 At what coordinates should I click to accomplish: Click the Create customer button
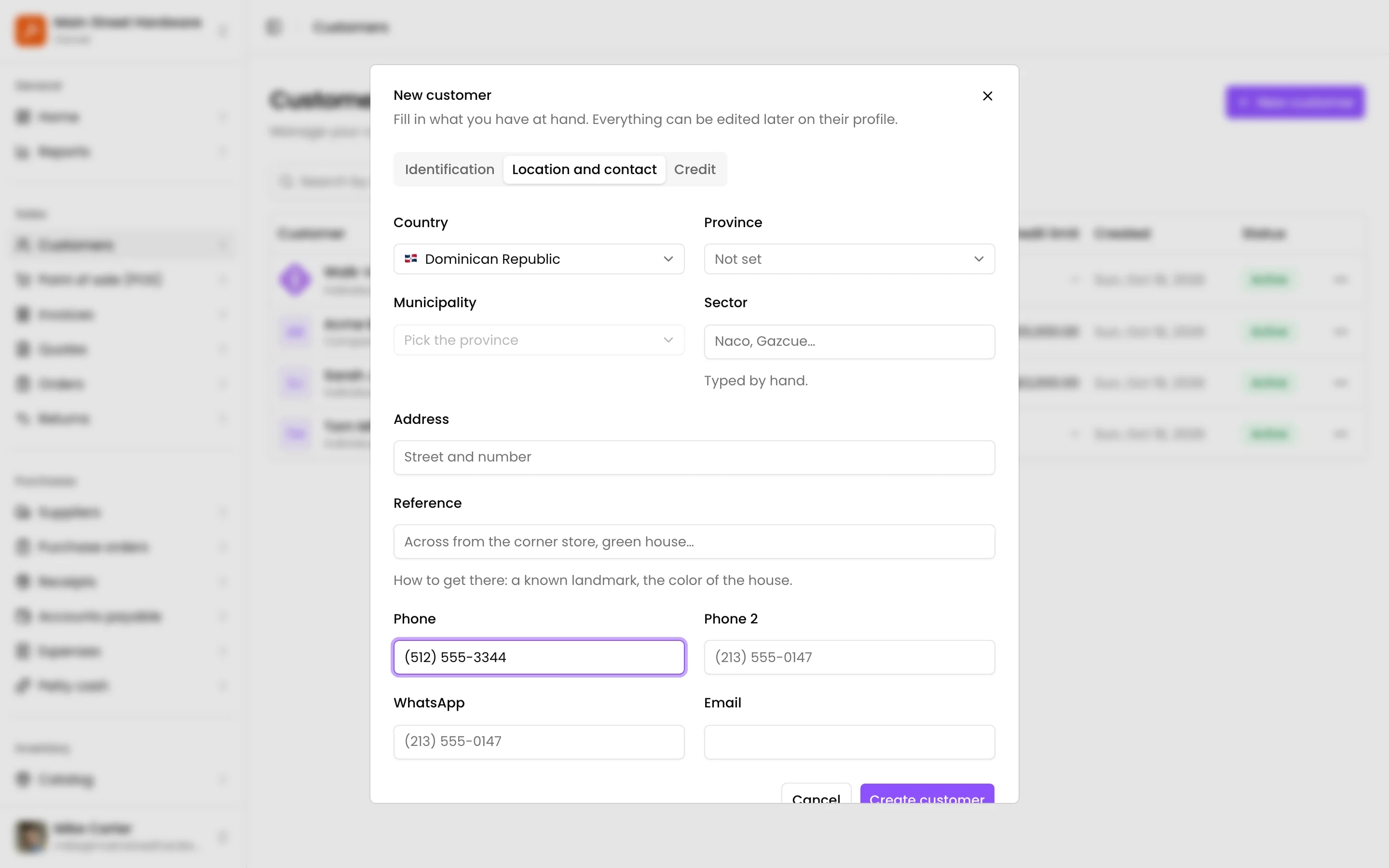(927, 794)
